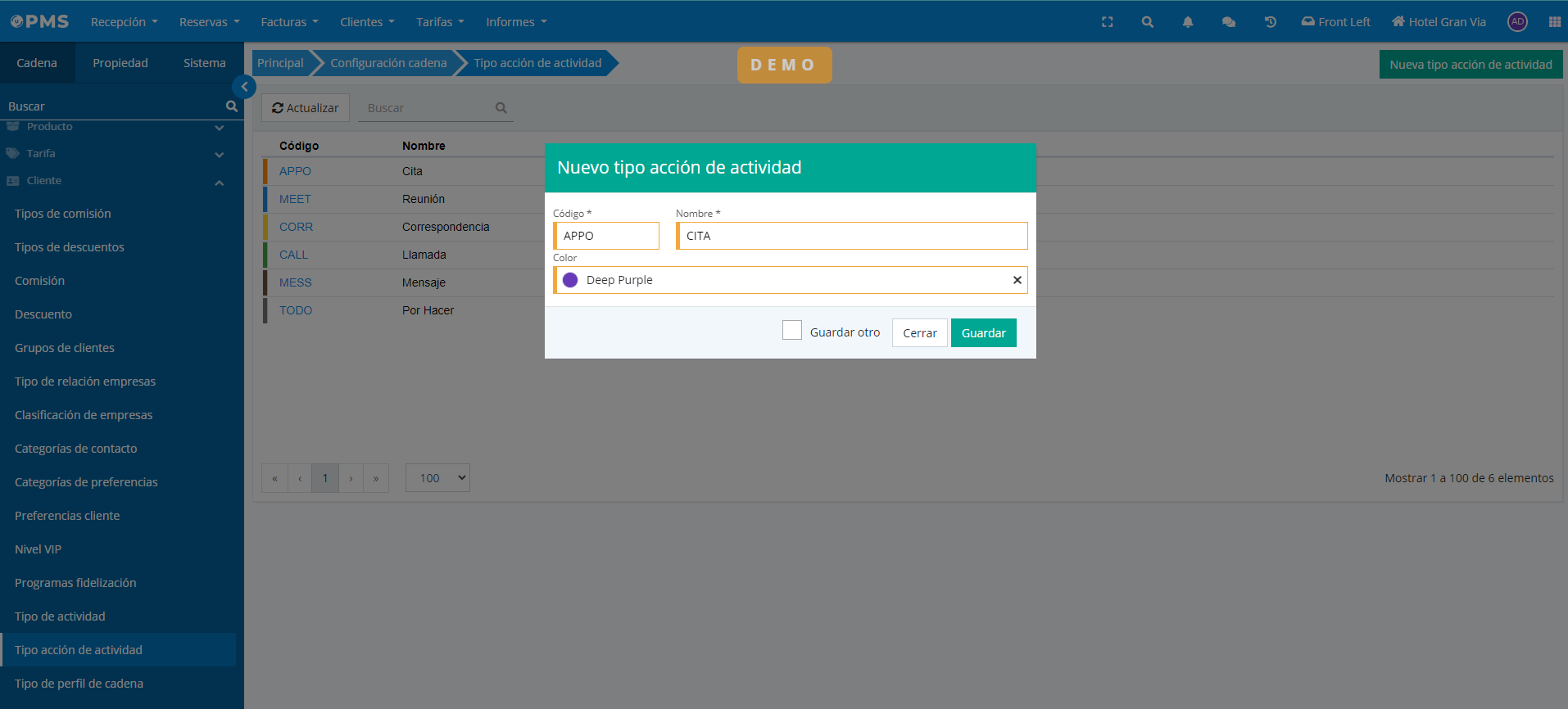Click the Cerrar button
The width and height of the screenshot is (1568, 709).
tap(919, 333)
